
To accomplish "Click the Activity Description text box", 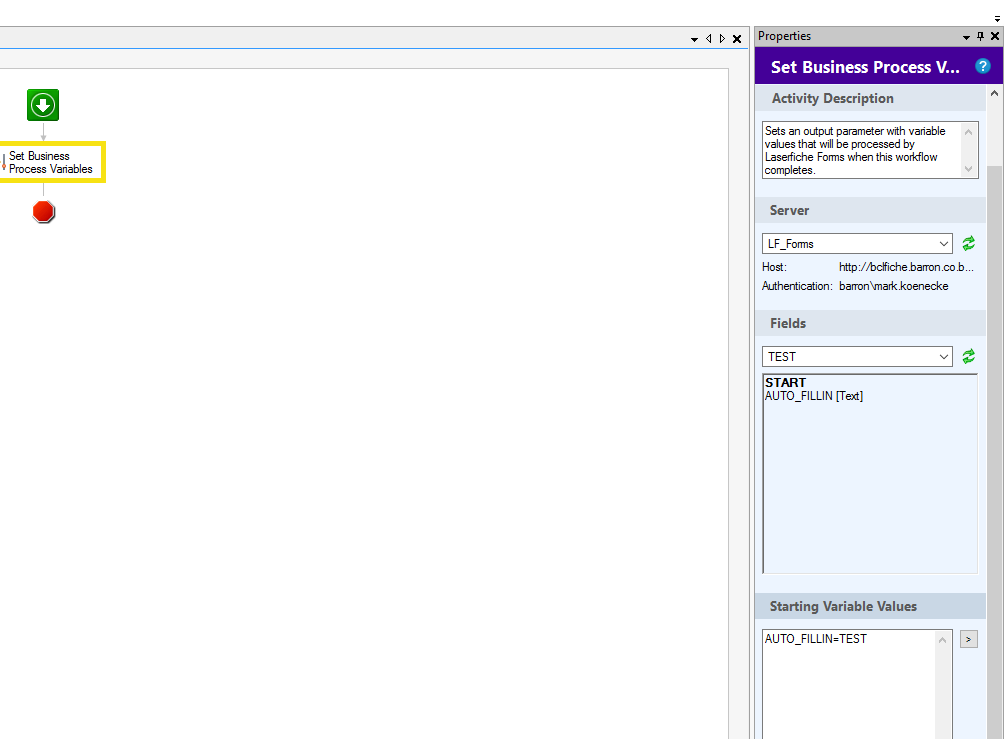I will point(870,150).
